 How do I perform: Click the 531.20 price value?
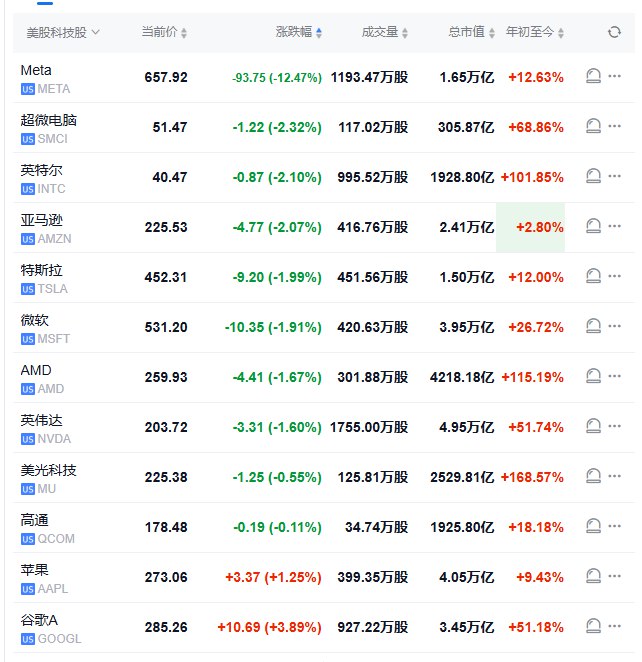tap(166, 327)
